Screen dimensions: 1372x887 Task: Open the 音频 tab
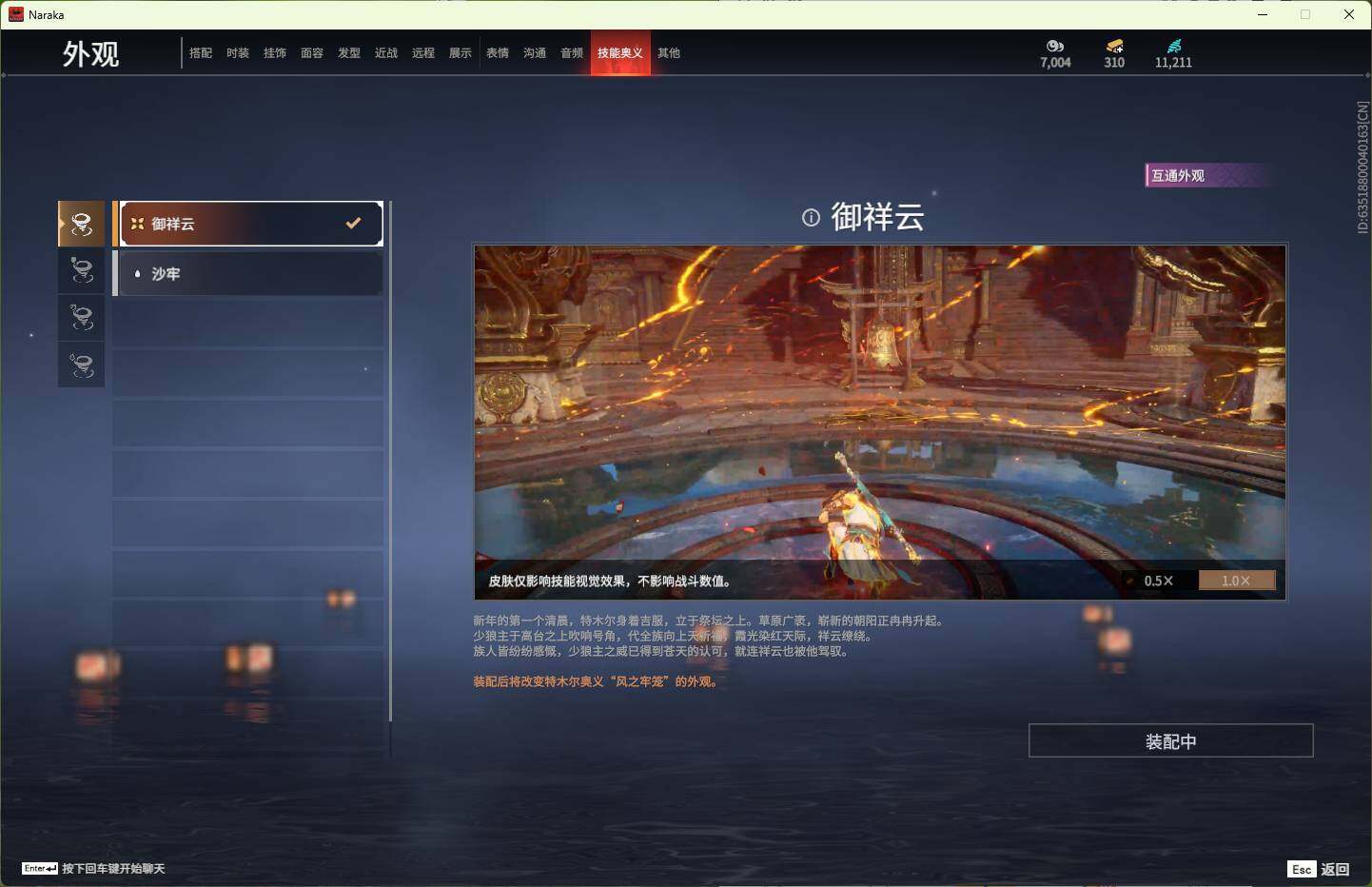[x=572, y=53]
